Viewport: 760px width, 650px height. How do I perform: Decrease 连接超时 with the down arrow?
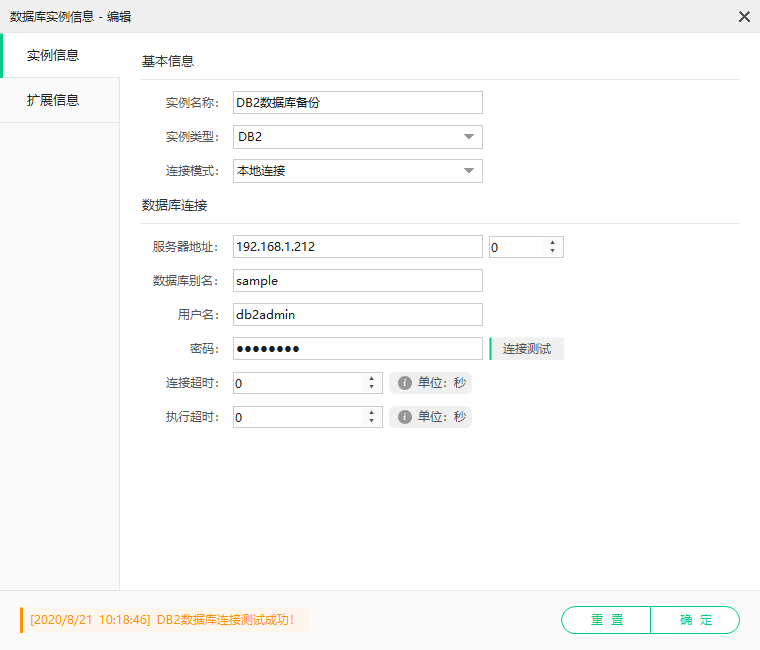point(372,387)
